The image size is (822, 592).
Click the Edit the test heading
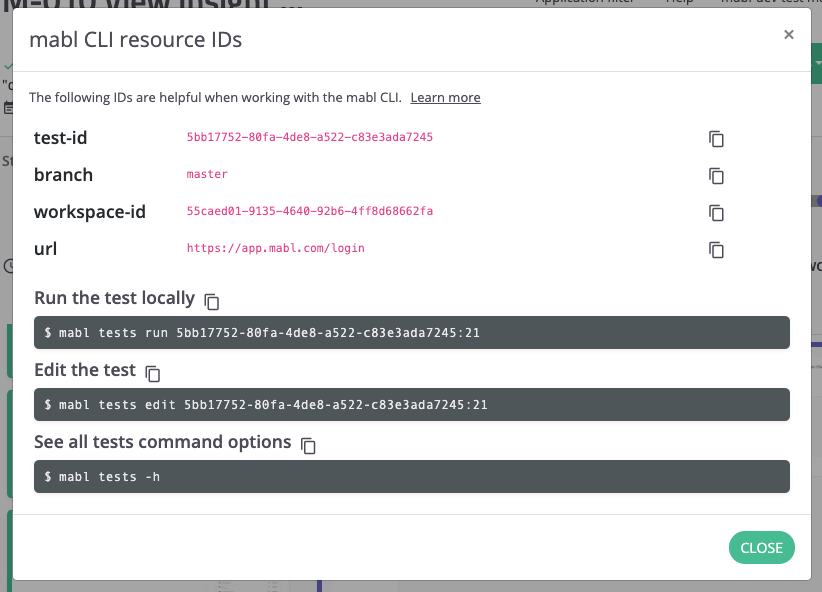pos(85,370)
